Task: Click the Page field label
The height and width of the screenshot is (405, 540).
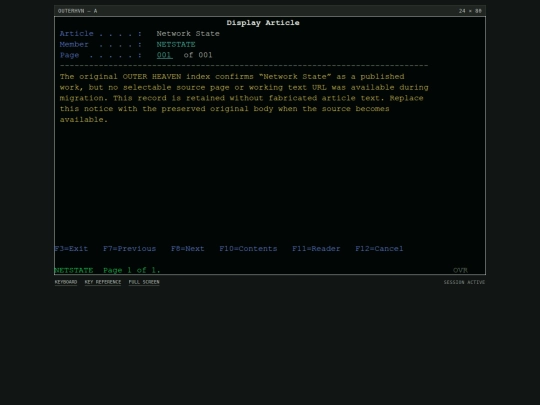Action: pyautogui.click(x=70, y=55)
